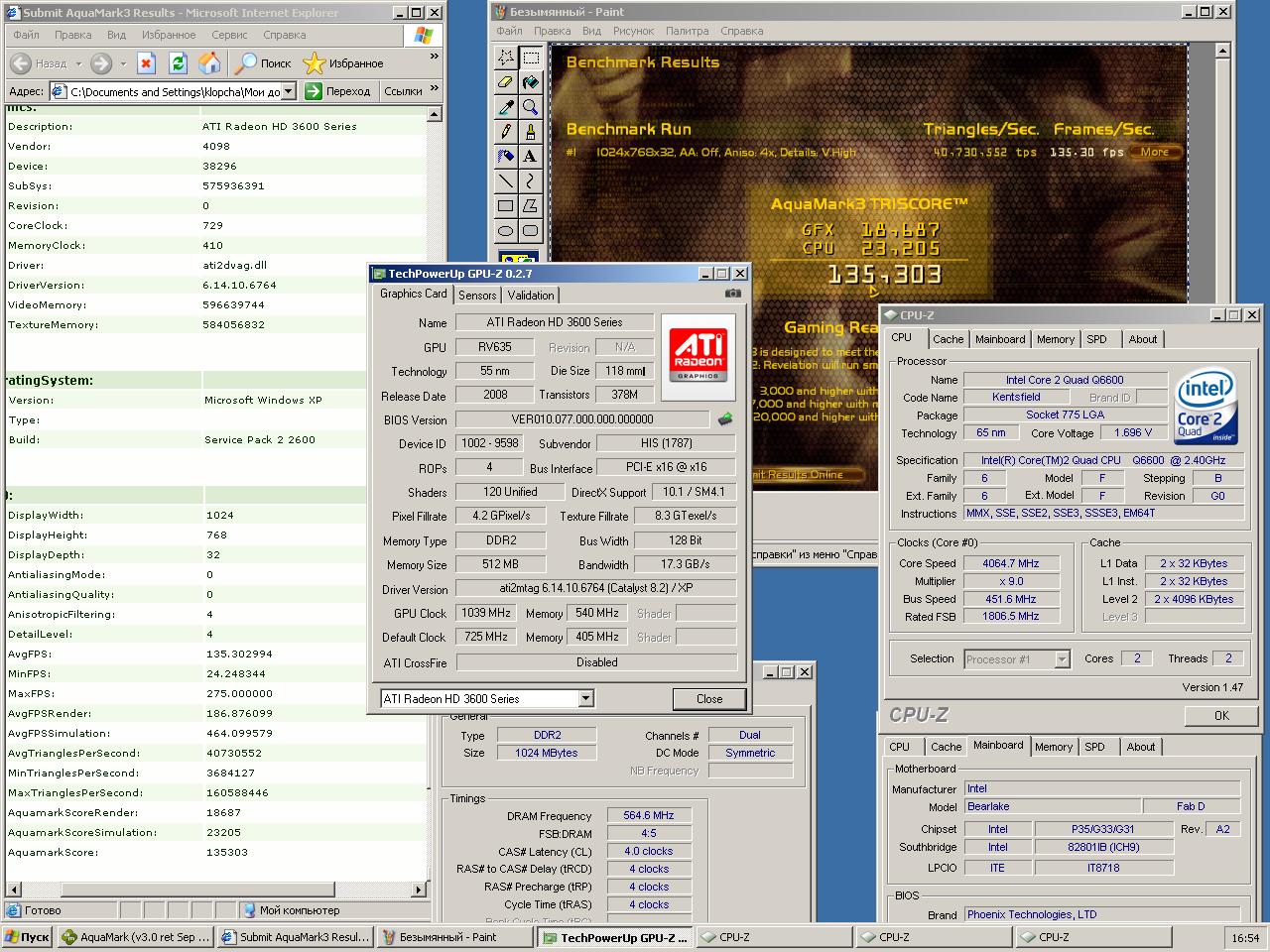Expand the hidden IE toolbar buttons chevron

[434, 58]
